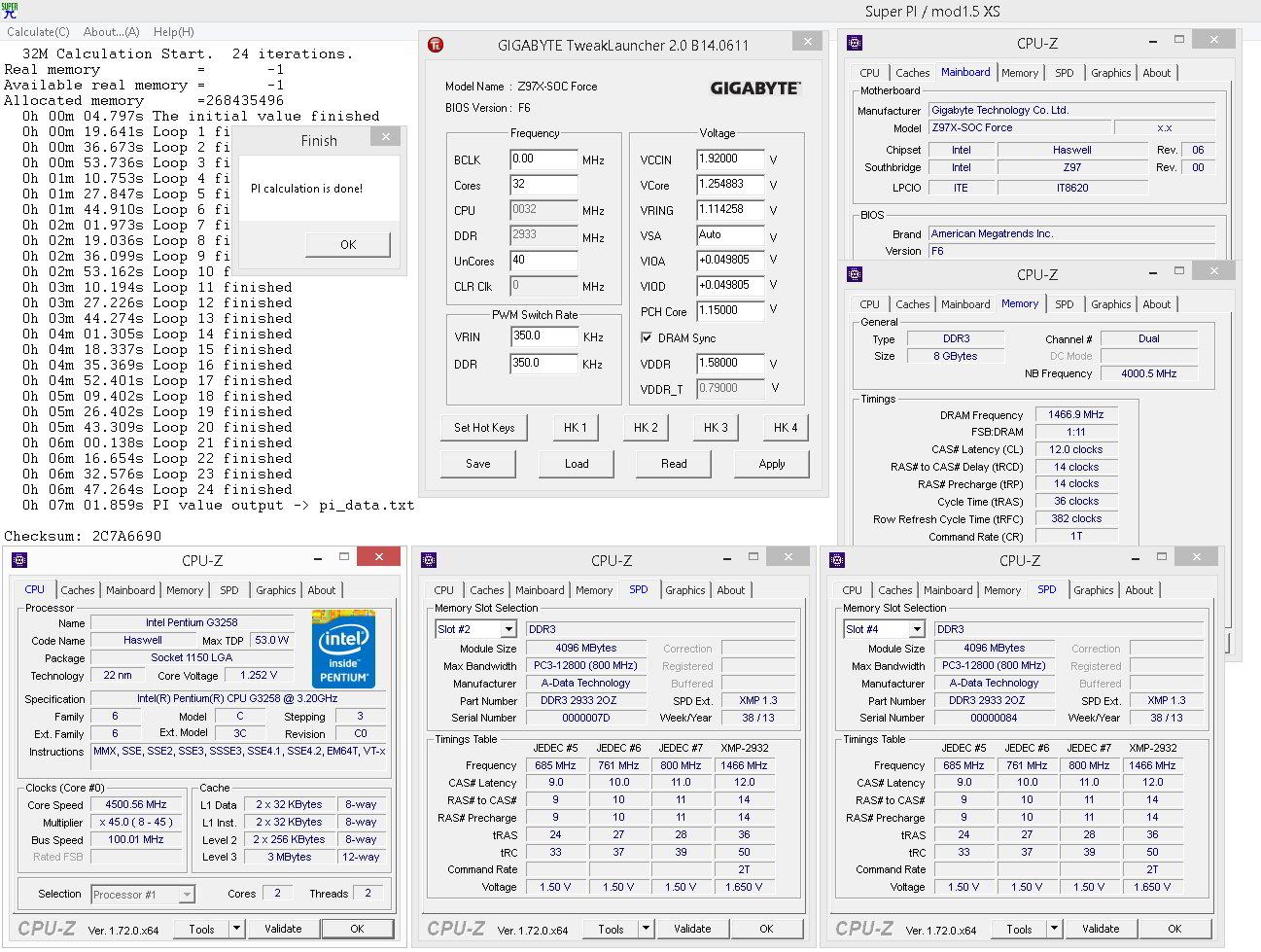Click CPU-Z icon of the Mainboard window

pos(854,43)
